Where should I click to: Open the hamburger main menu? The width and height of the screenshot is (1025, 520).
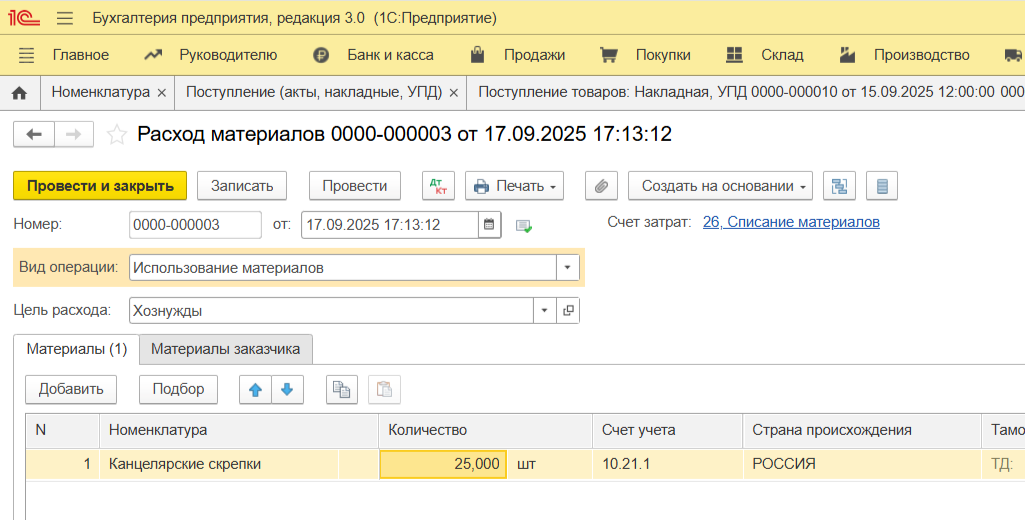65,19
